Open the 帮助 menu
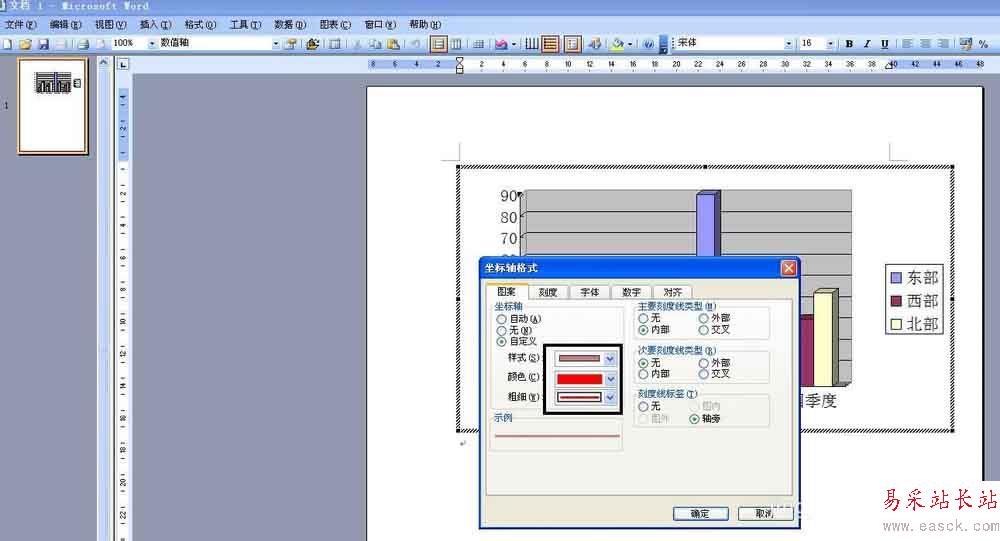Image resolution: width=1000 pixels, height=541 pixels. [425, 24]
